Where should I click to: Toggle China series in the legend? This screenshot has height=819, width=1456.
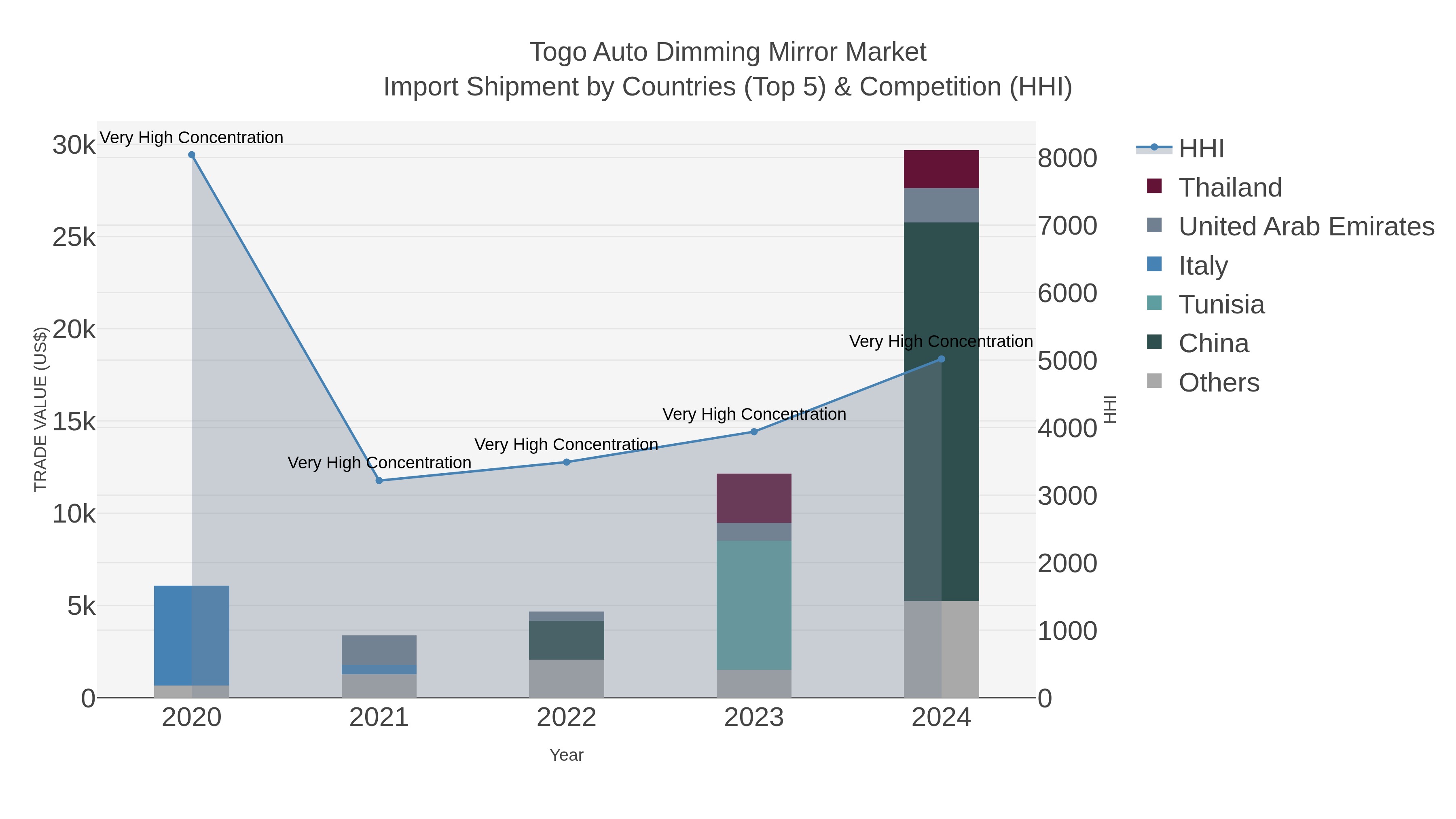click(1198, 343)
